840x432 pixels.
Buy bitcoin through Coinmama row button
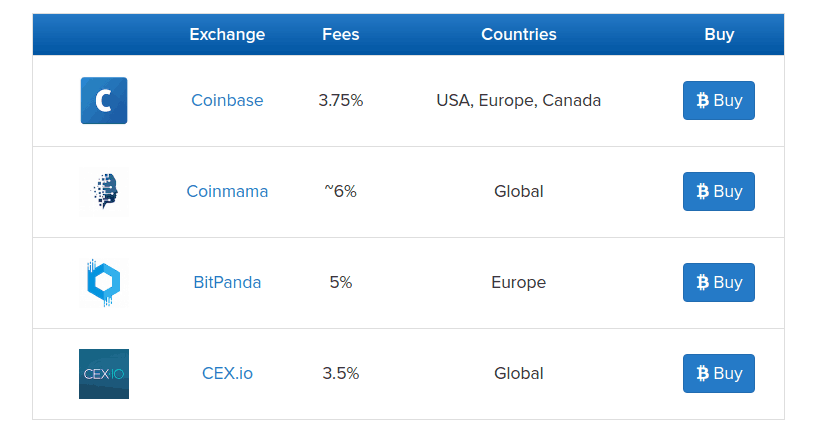[718, 191]
